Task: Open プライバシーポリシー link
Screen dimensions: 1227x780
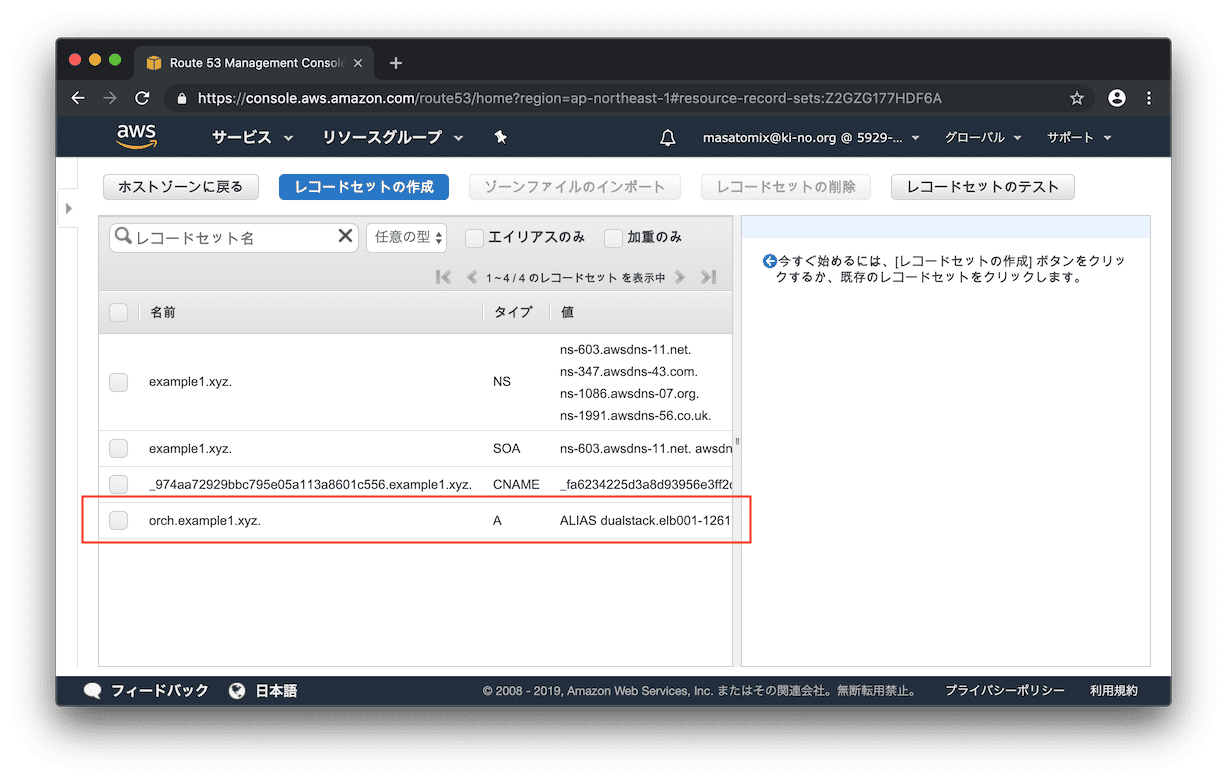Action: pos(1005,691)
